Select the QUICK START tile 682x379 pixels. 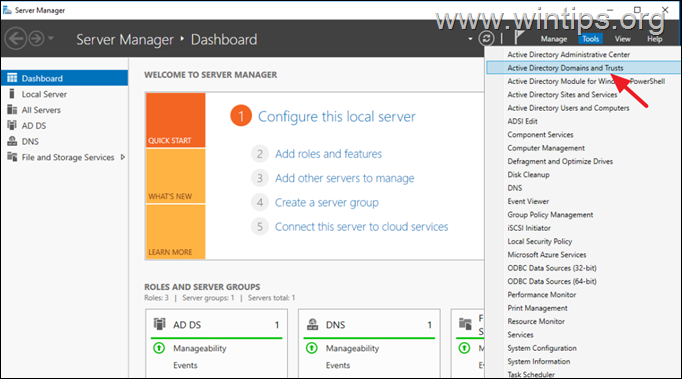click(175, 120)
